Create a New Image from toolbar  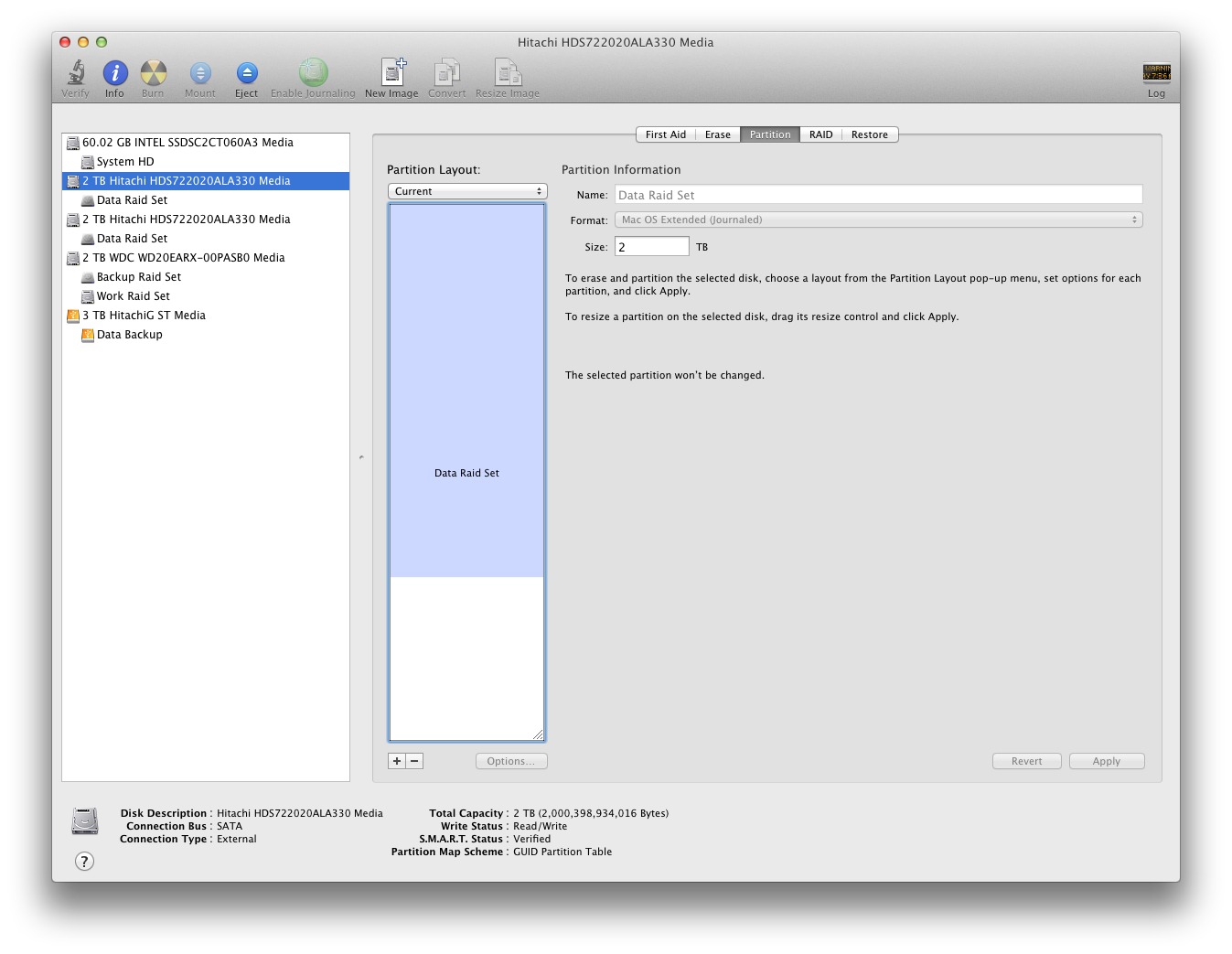(x=392, y=71)
